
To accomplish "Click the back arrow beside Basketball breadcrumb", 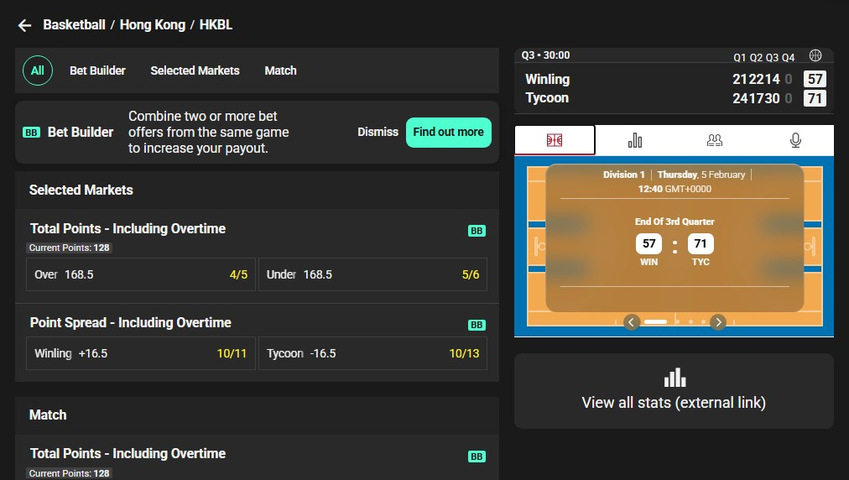I will point(25,25).
